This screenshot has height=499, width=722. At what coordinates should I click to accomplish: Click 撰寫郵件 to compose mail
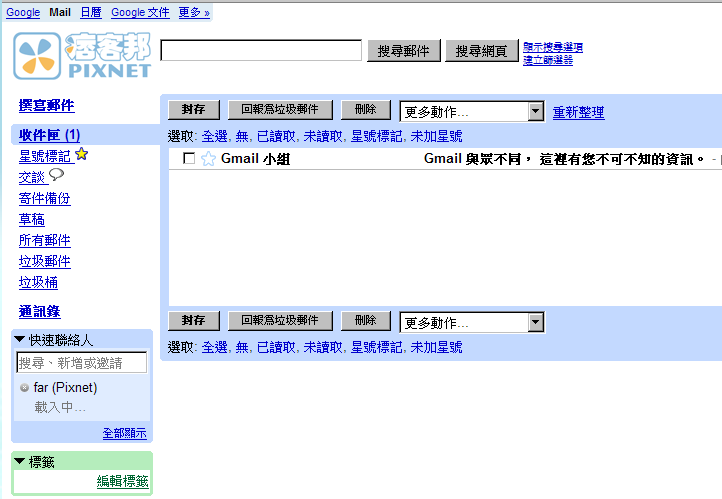click(47, 105)
